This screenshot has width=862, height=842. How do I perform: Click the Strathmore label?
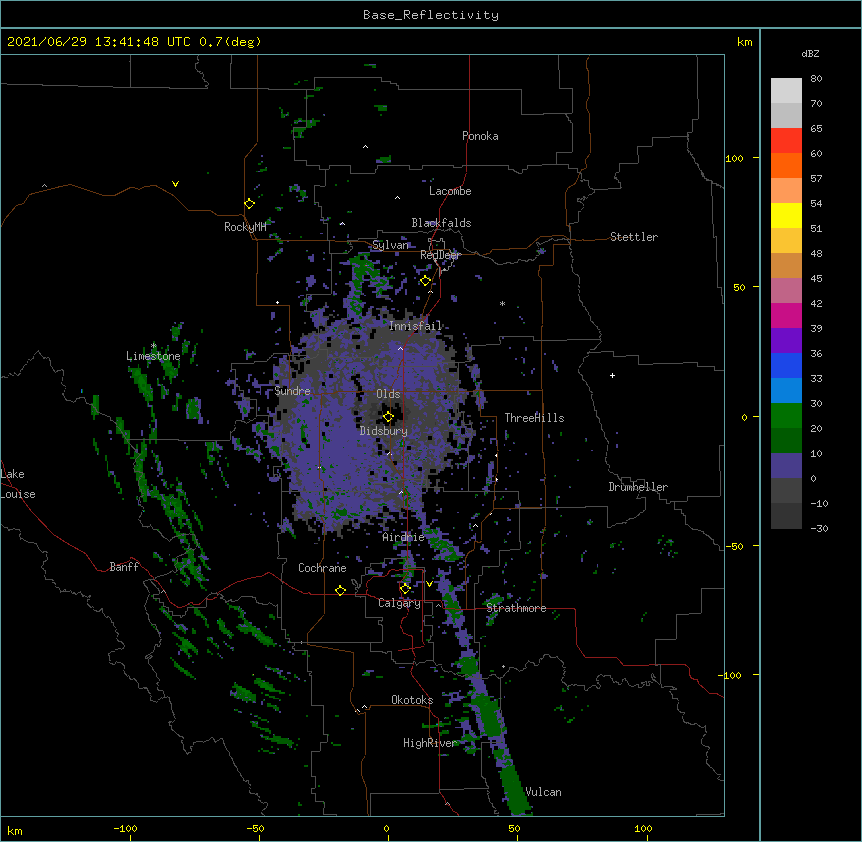click(516, 608)
